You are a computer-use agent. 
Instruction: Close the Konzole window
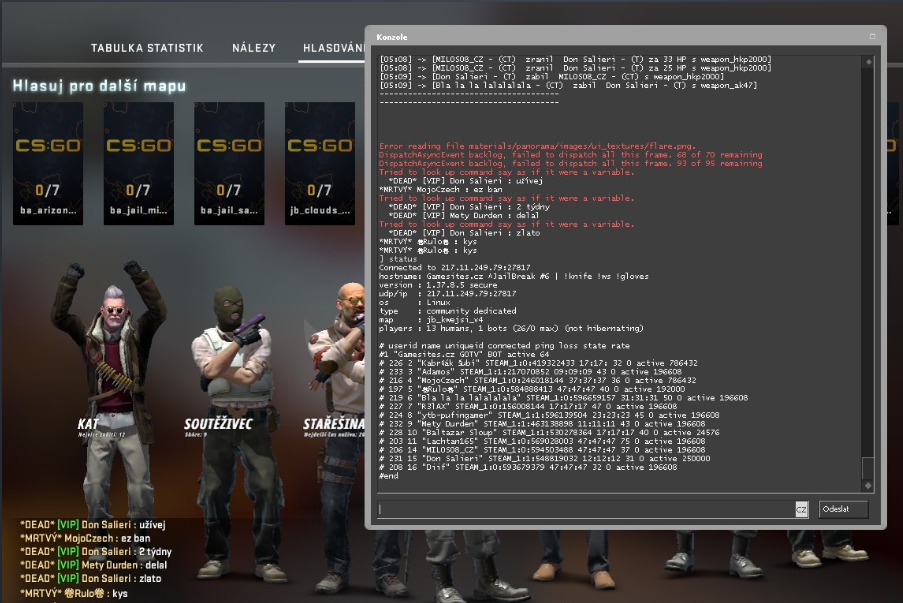pos(872,36)
